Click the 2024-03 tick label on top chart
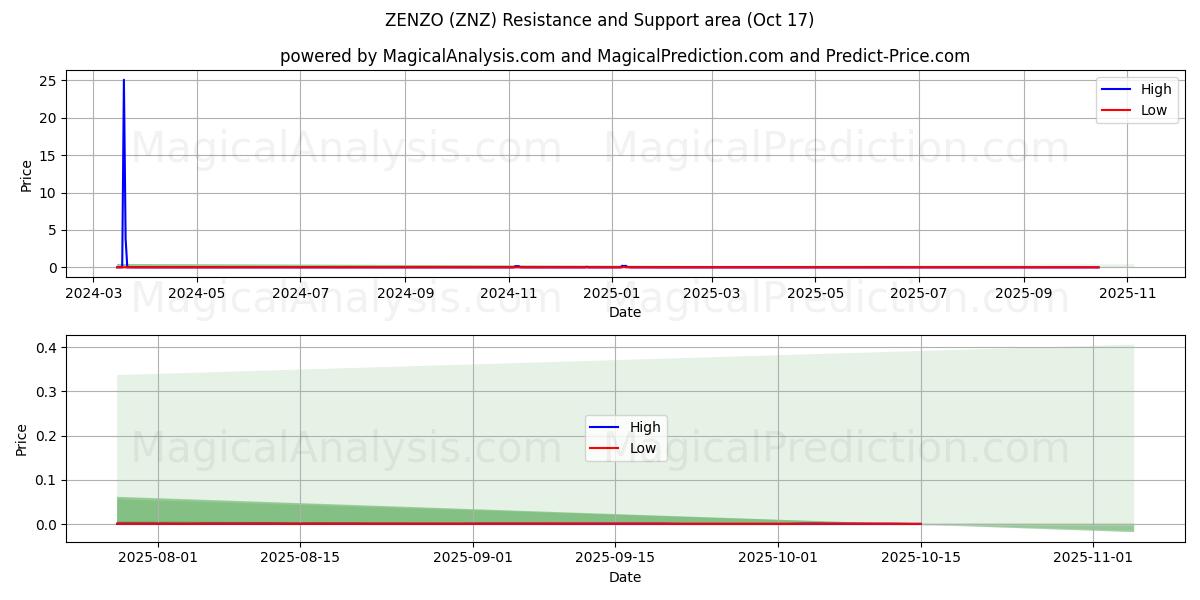Image resolution: width=1200 pixels, height=600 pixels. 93,293
